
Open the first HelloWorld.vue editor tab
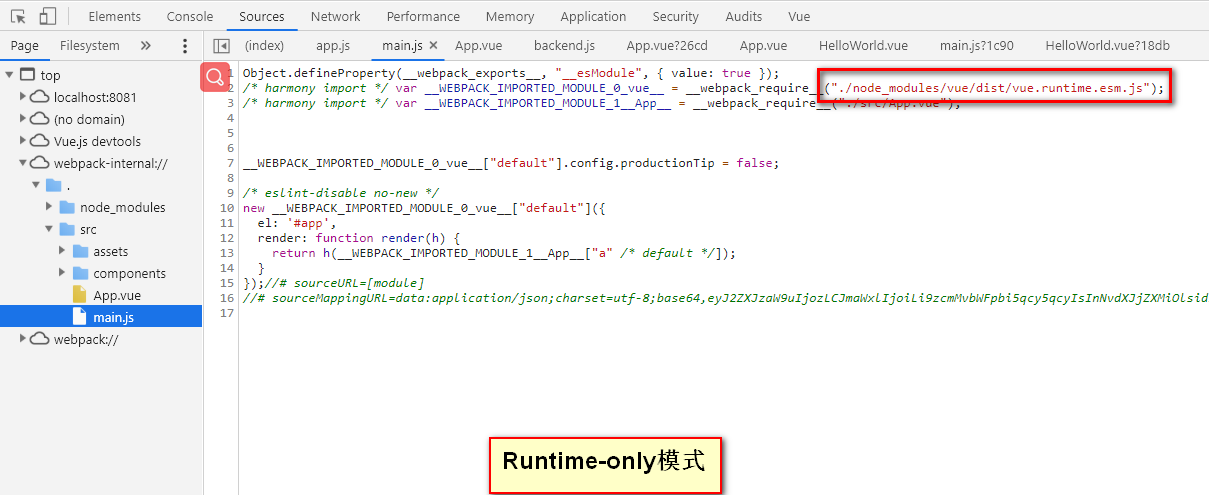click(863, 46)
